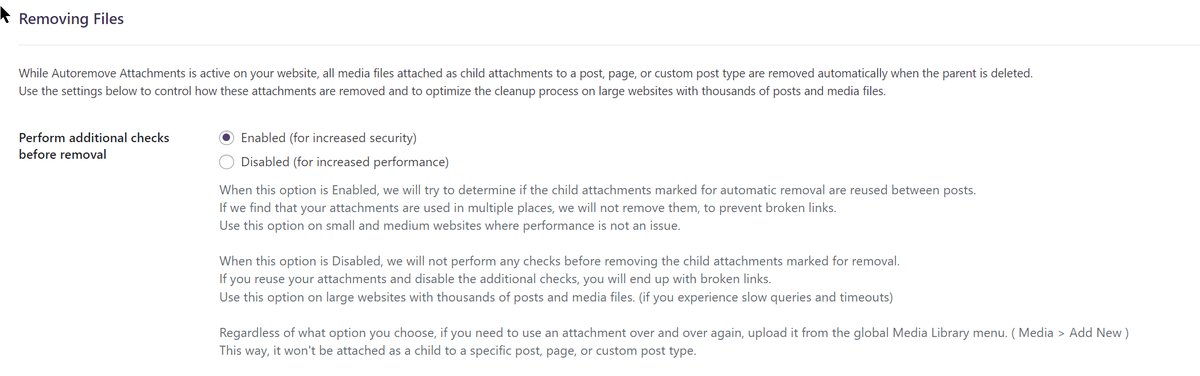Click the 'When this option is Disabled' description line
This screenshot has width=1200, height=376.
pos(559,261)
